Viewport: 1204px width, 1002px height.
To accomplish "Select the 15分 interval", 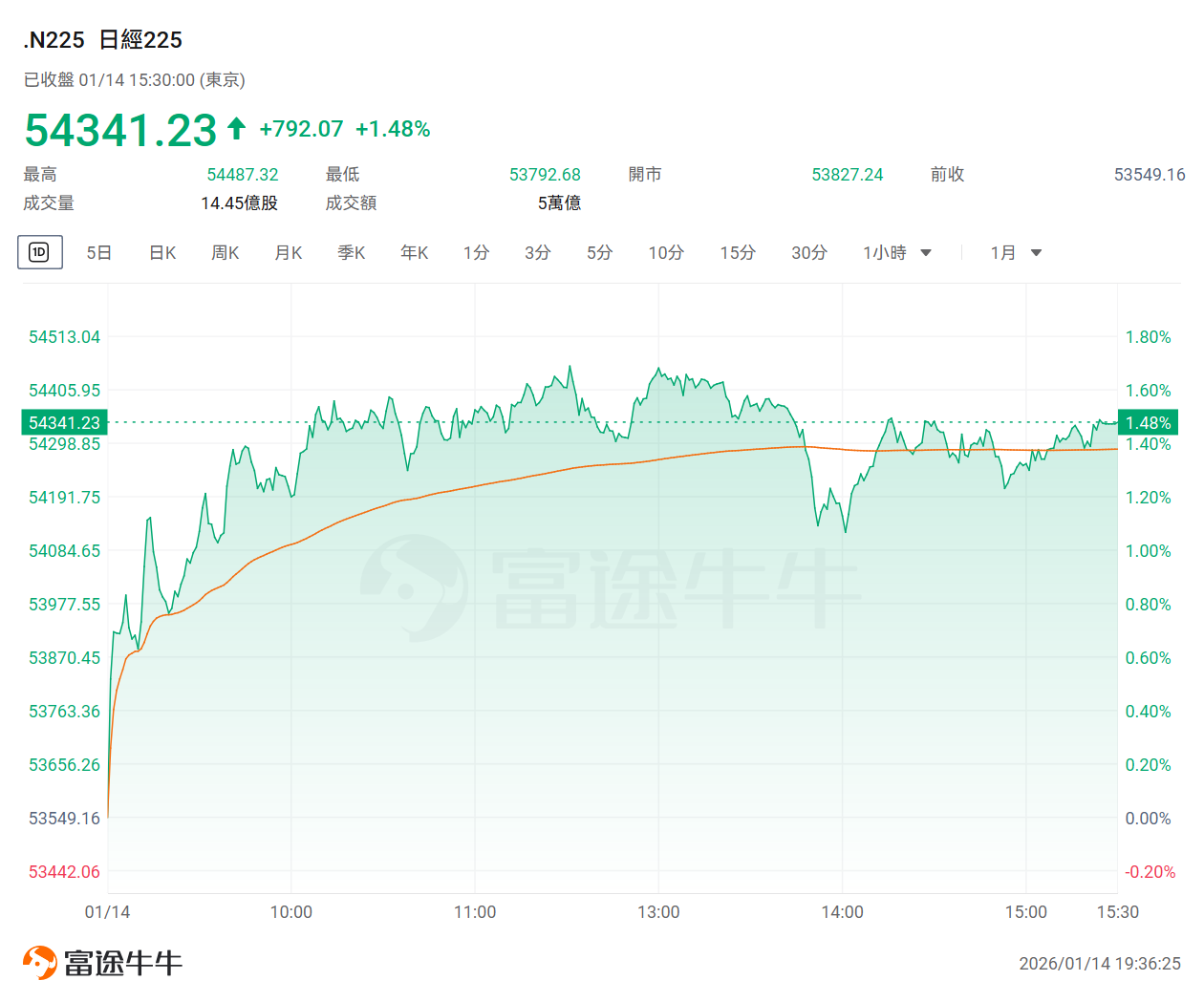I will coord(738,253).
